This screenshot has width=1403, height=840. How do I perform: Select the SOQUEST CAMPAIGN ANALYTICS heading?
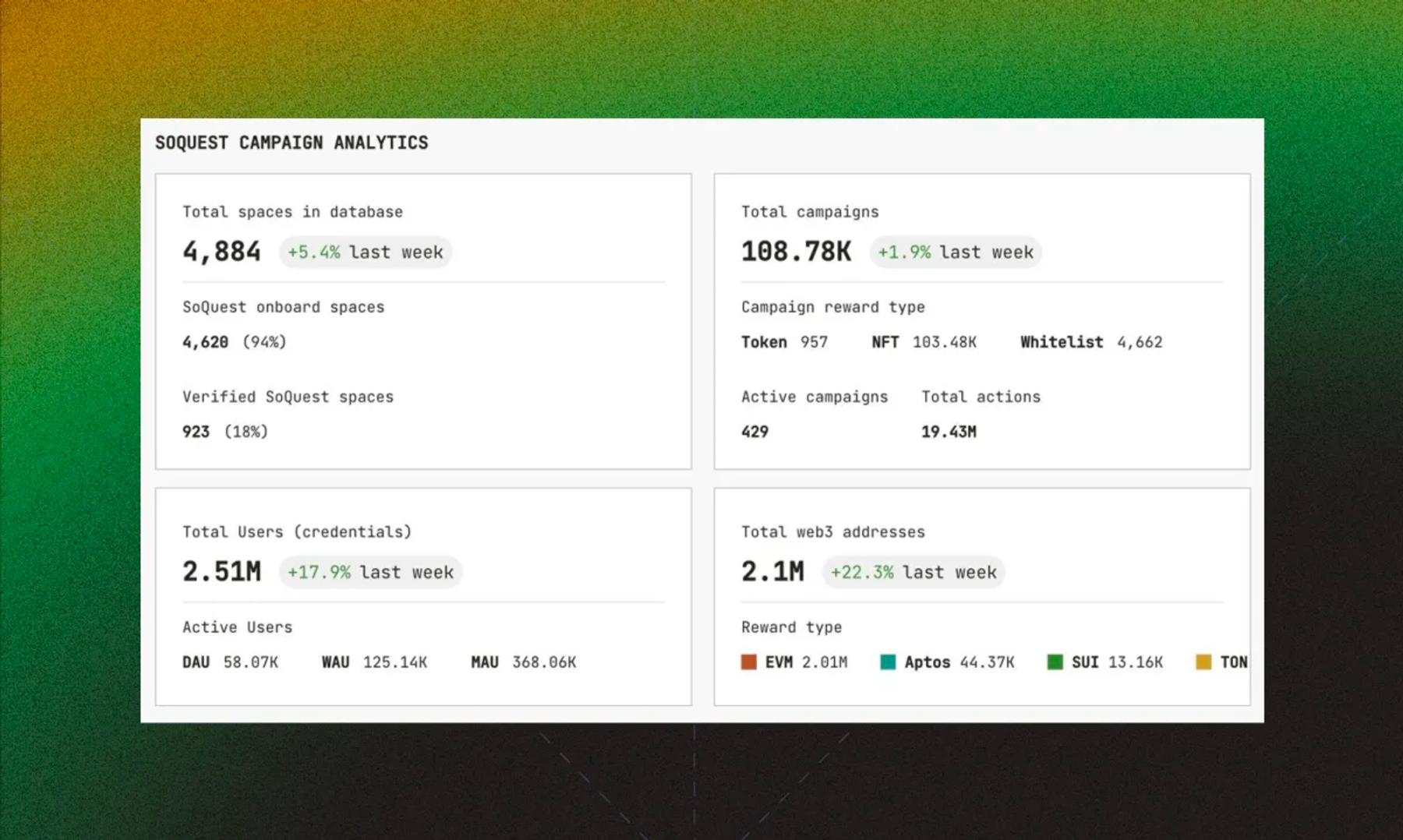coord(292,143)
